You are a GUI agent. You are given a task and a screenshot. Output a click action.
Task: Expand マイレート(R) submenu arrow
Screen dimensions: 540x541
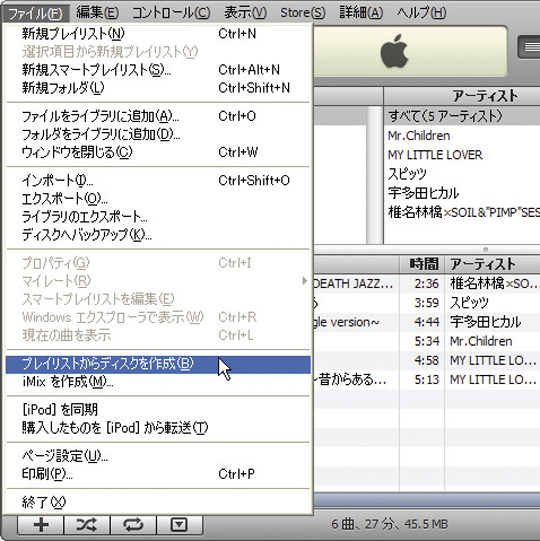(x=304, y=281)
